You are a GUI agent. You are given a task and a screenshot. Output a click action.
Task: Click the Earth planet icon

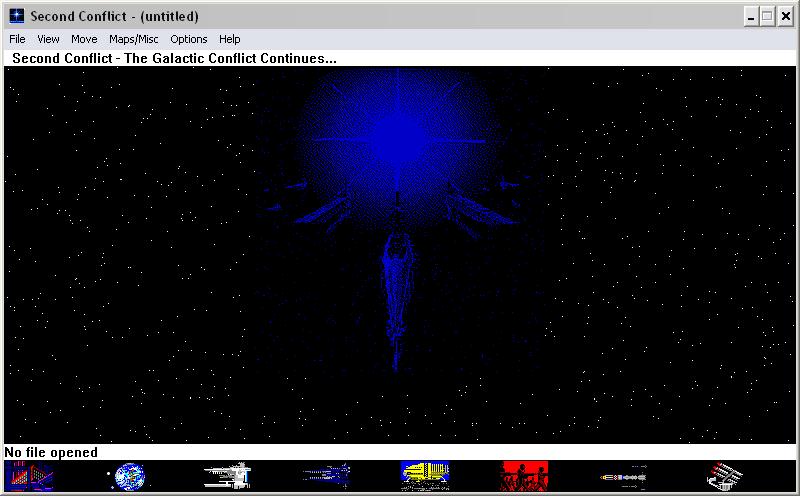(x=130, y=477)
